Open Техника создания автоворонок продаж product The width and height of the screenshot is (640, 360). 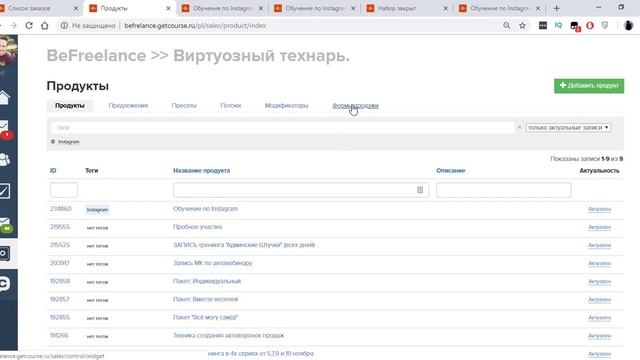tap(229, 336)
